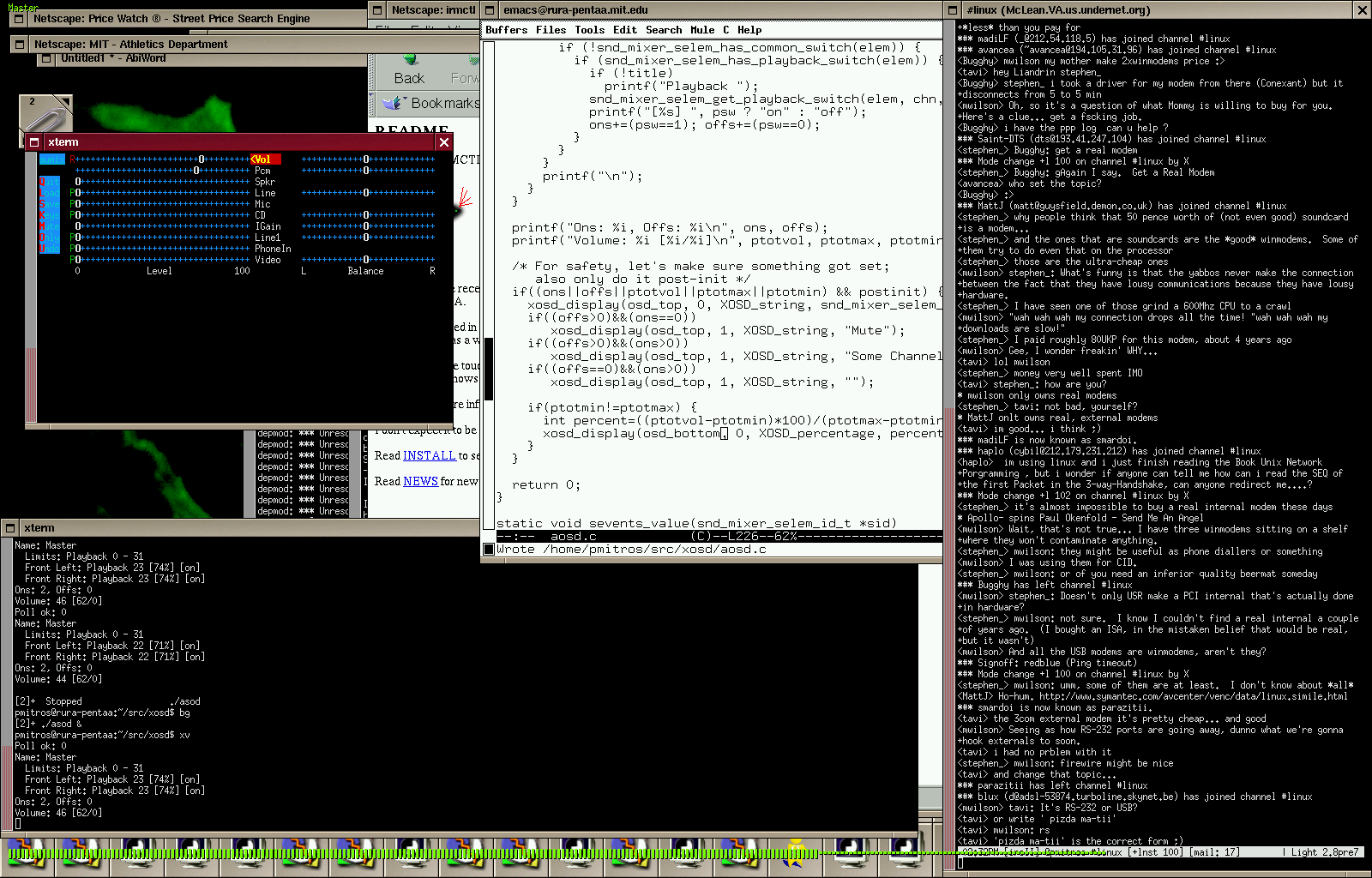Open the Bookmarks icon in Netscape imctl window
1372x878 pixels.
pos(393,103)
